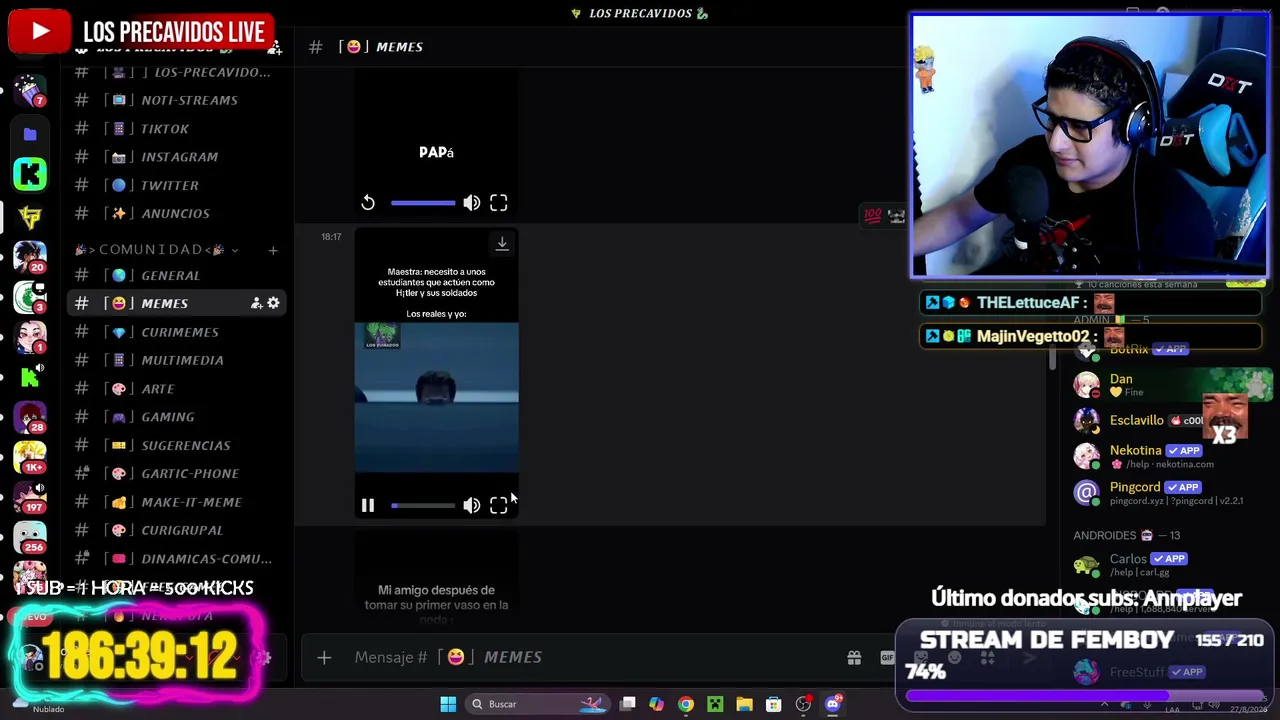Replay the finished PAPá video
Viewport: 1280px width, 720px height.
(x=368, y=203)
